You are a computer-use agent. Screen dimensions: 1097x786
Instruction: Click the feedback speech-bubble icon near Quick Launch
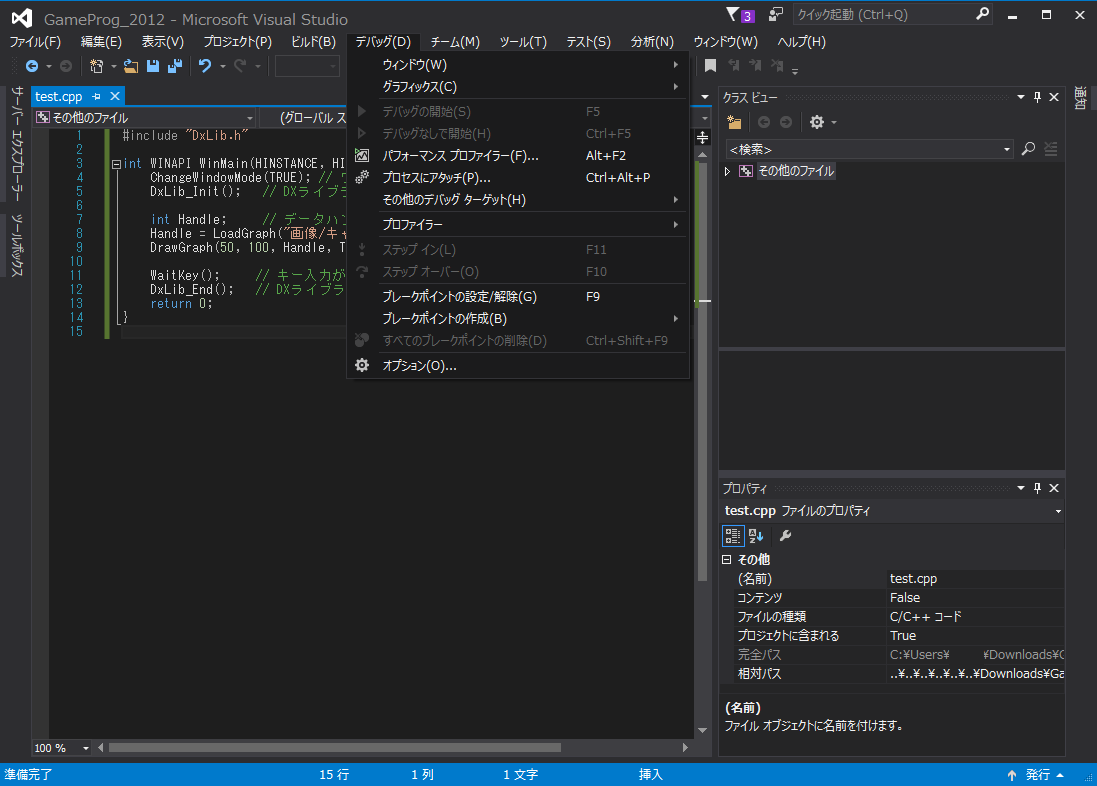coord(775,15)
